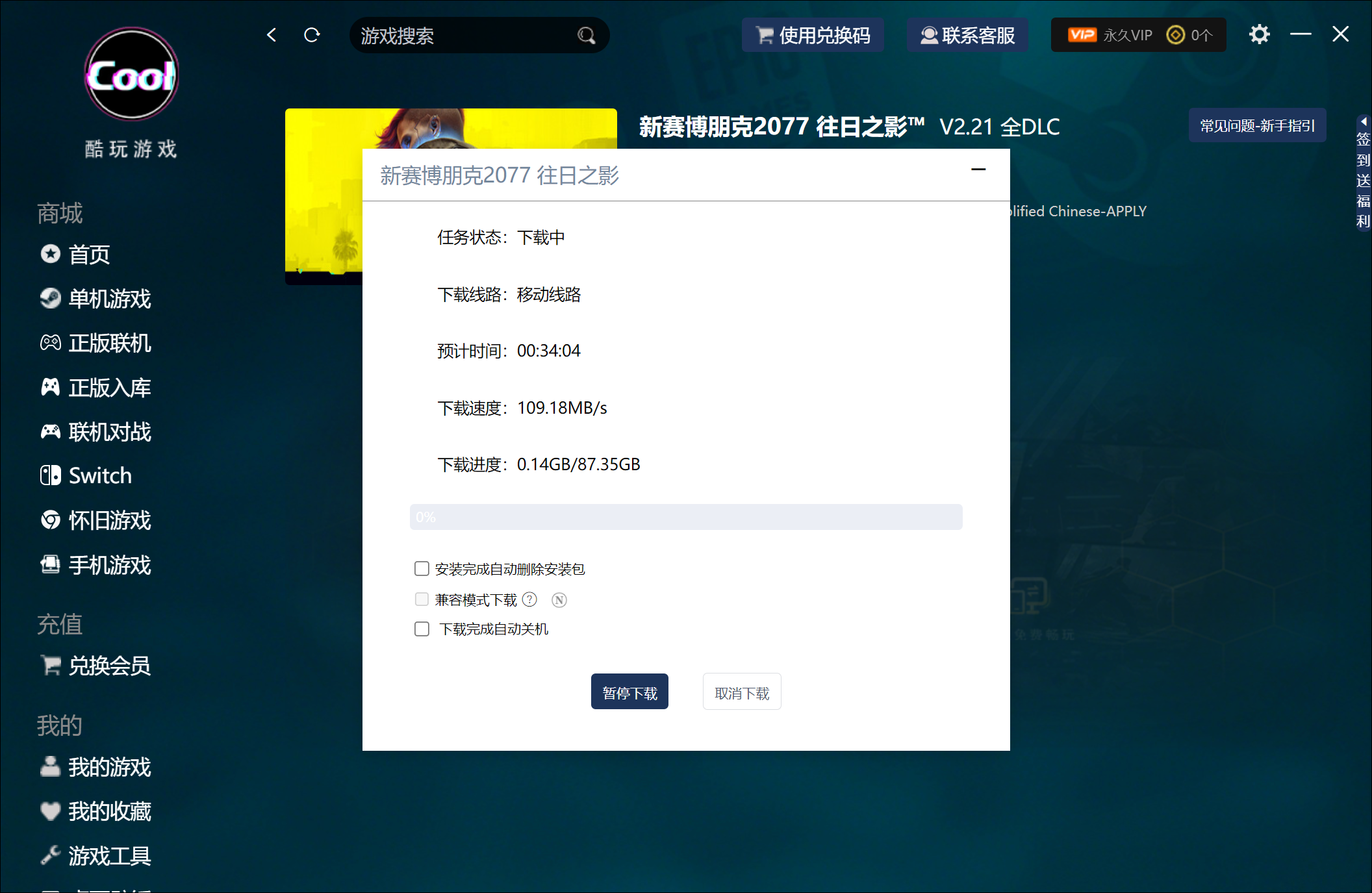
Task: Click the 永久VIP label
Action: [1128, 35]
